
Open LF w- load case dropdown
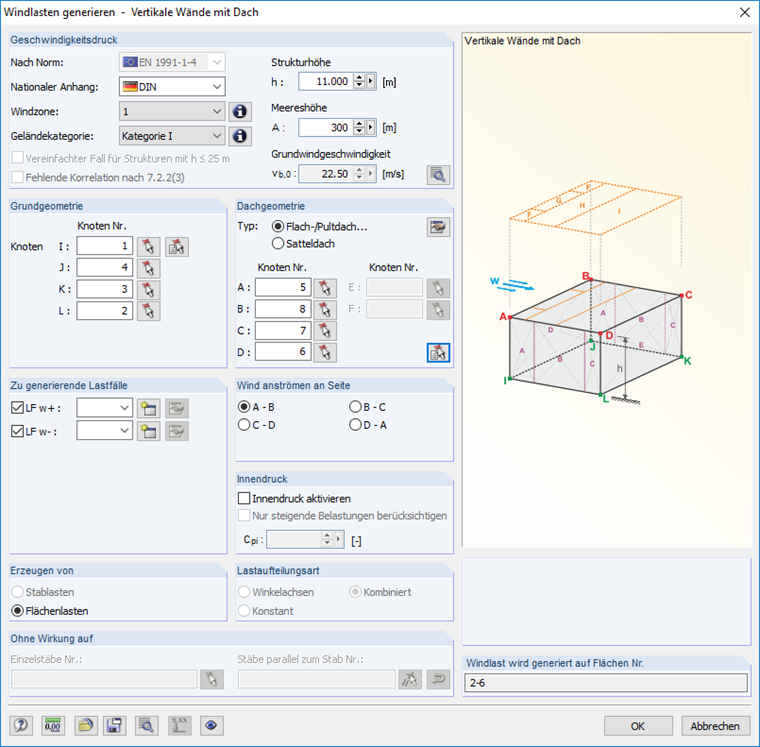(x=124, y=431)
